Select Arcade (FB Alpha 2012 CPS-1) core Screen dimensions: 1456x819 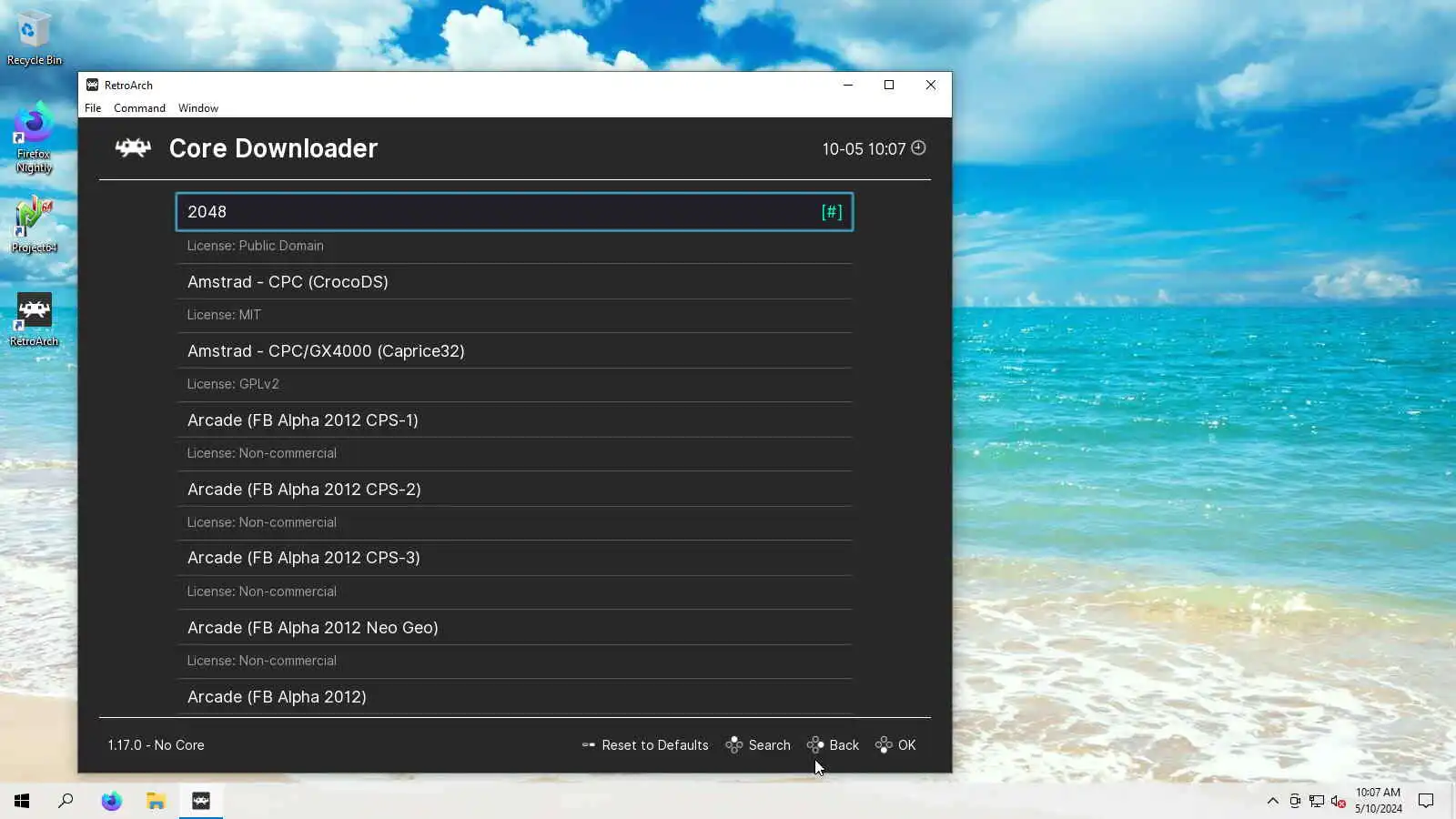pos(514,420)
